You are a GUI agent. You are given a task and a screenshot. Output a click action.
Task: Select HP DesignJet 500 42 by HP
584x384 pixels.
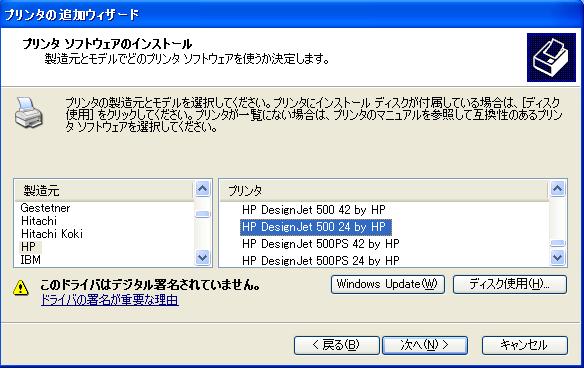click(314, 210)
